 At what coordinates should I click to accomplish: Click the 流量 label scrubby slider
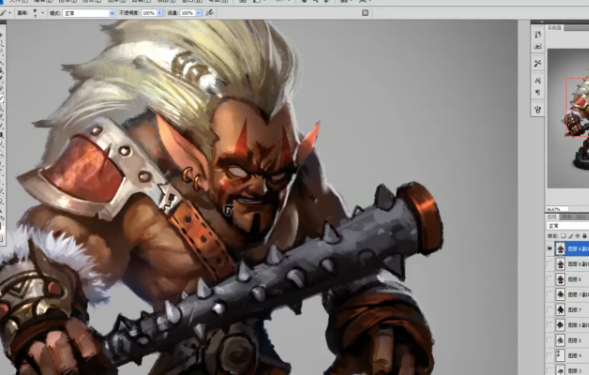pos(173,13)
